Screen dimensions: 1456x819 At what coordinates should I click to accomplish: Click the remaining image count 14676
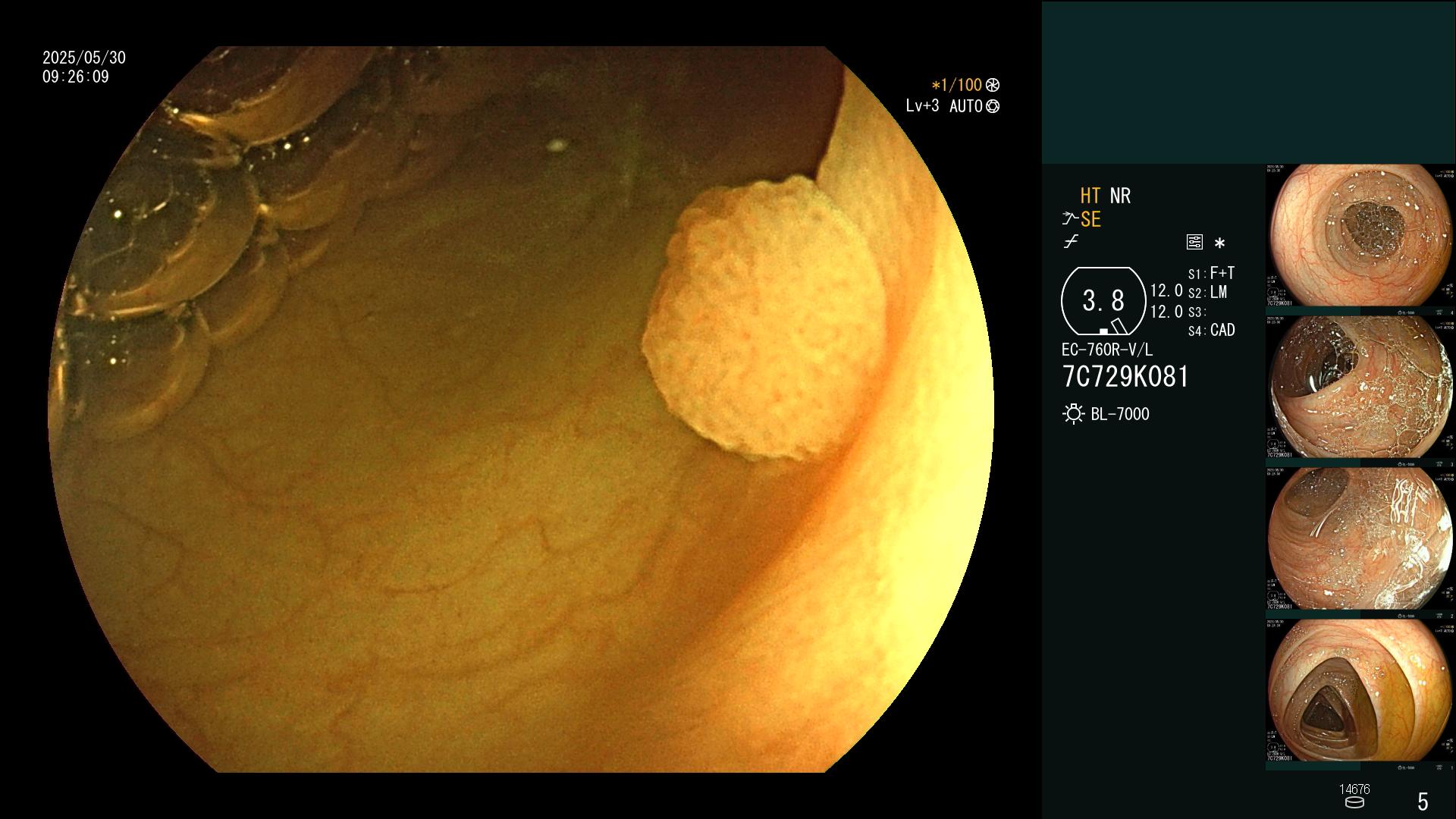tap(1354, 789)
